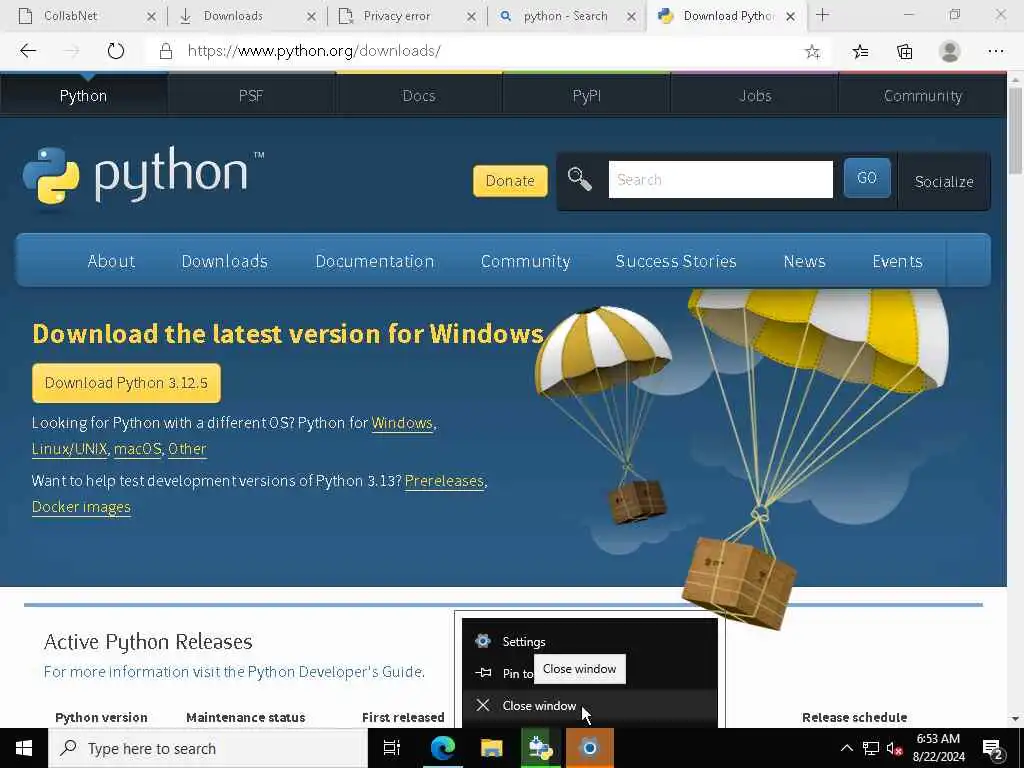
Task: Open Microsoft Edge from the taskbar
Action: point(442,748)
